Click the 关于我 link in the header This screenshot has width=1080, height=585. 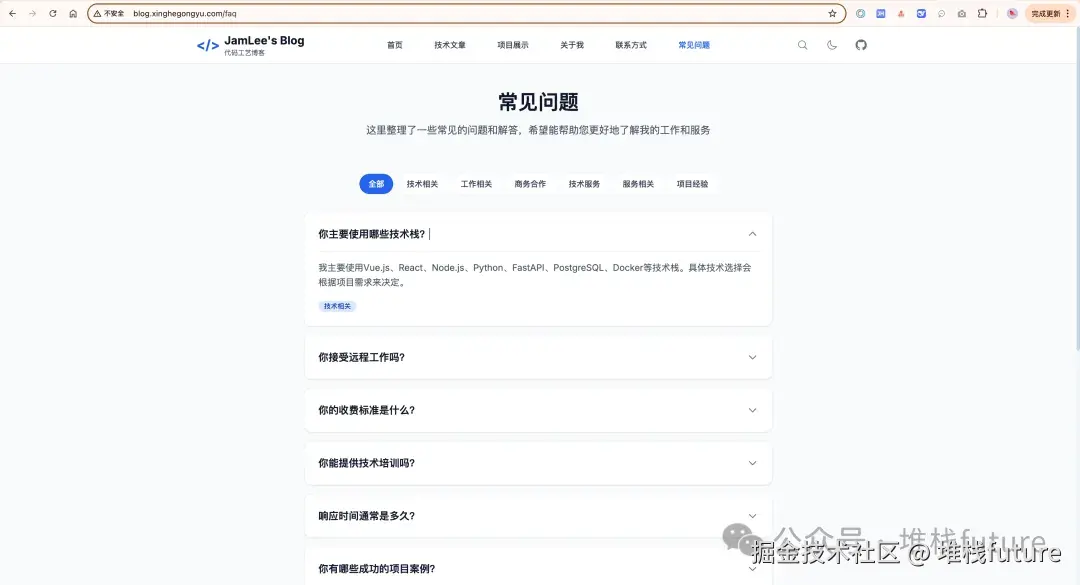571,44
